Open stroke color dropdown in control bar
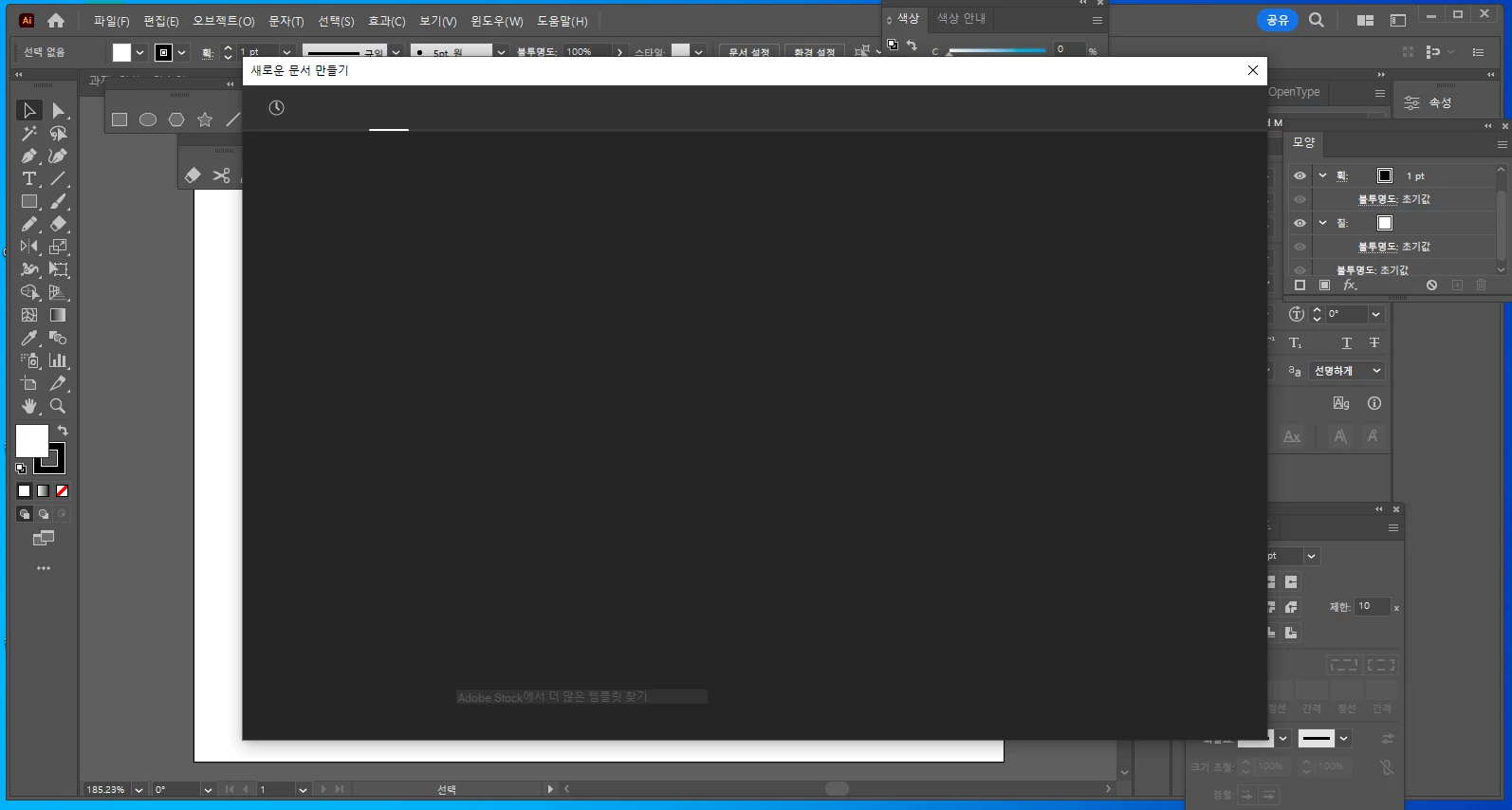The image size is (1512, 810). (x=181, y=53)
